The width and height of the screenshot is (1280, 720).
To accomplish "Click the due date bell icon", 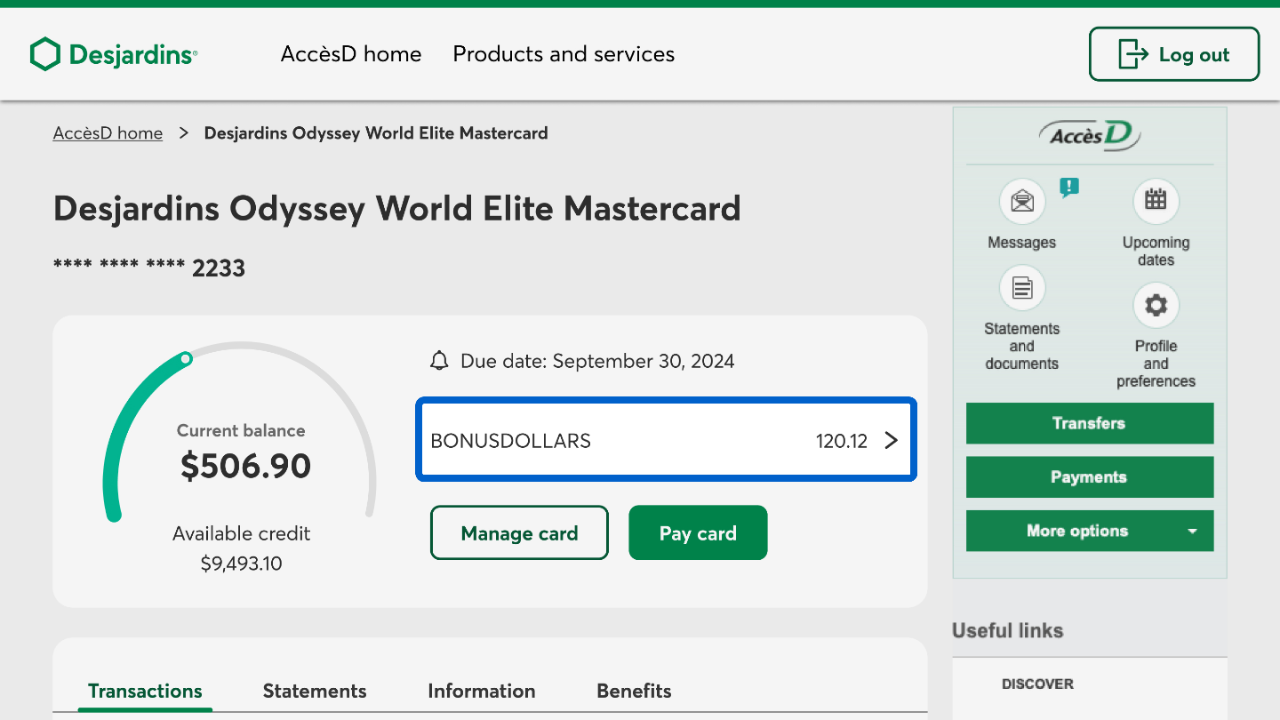I will point(439,361).
